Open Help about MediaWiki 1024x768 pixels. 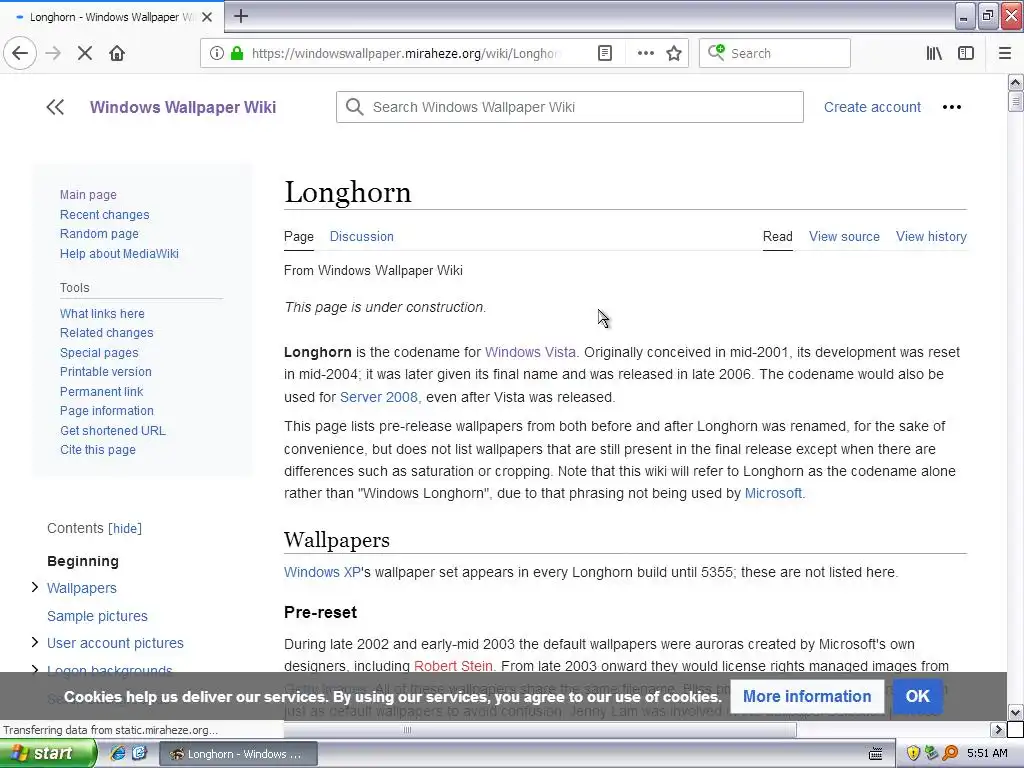tap(119, 253)
